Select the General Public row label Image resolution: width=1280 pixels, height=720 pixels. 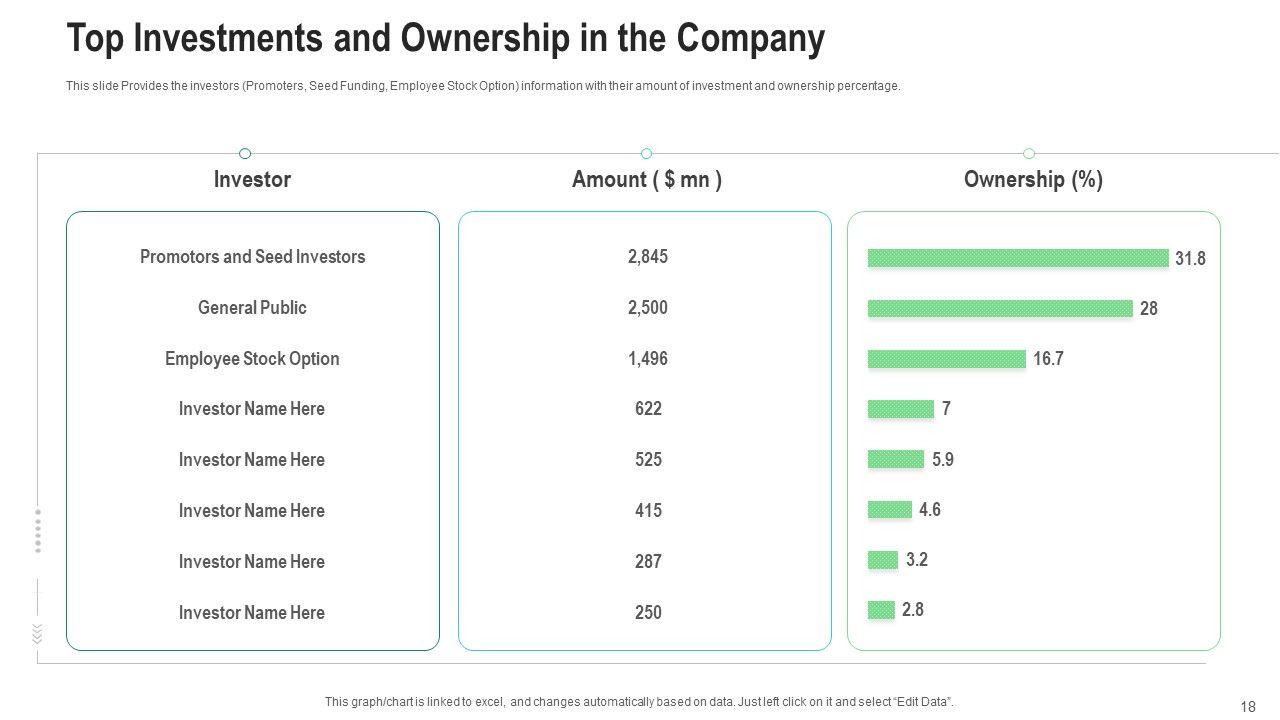pos(252,308)
